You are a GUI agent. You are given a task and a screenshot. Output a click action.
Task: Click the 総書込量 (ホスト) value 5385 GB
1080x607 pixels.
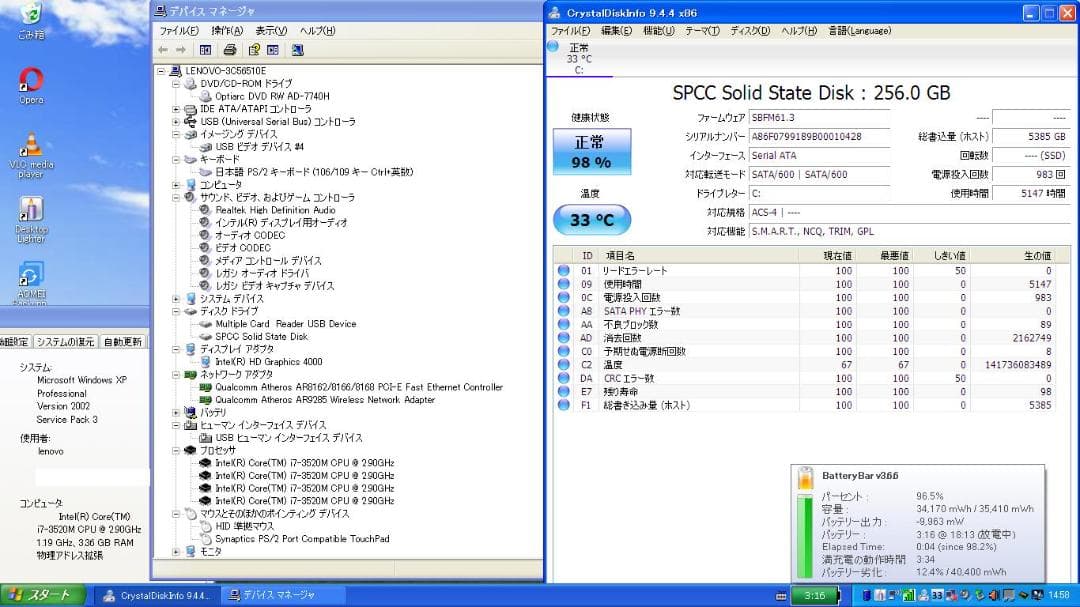point(1030,136)
